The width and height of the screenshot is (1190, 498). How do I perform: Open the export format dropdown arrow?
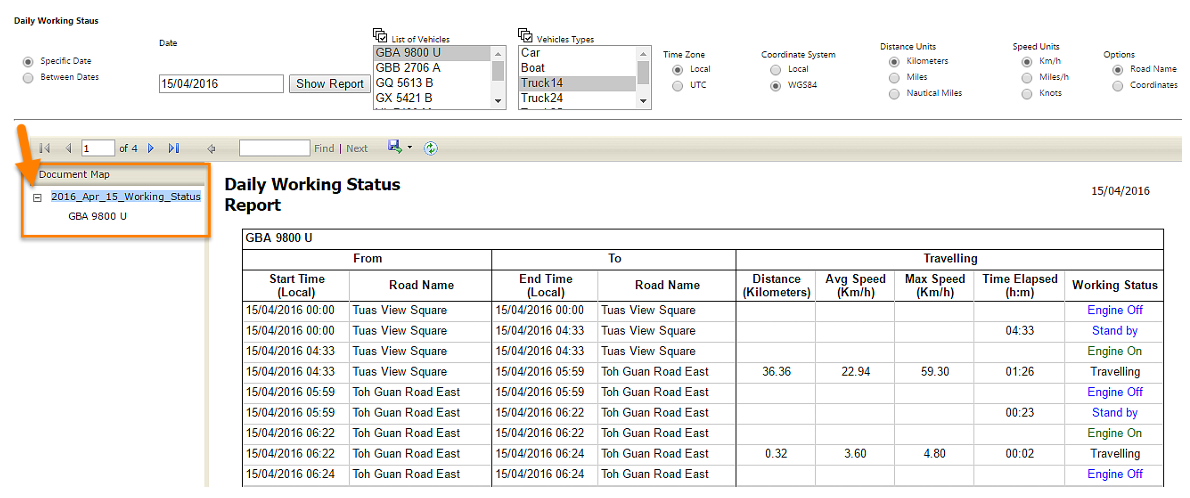pos(410,148)
